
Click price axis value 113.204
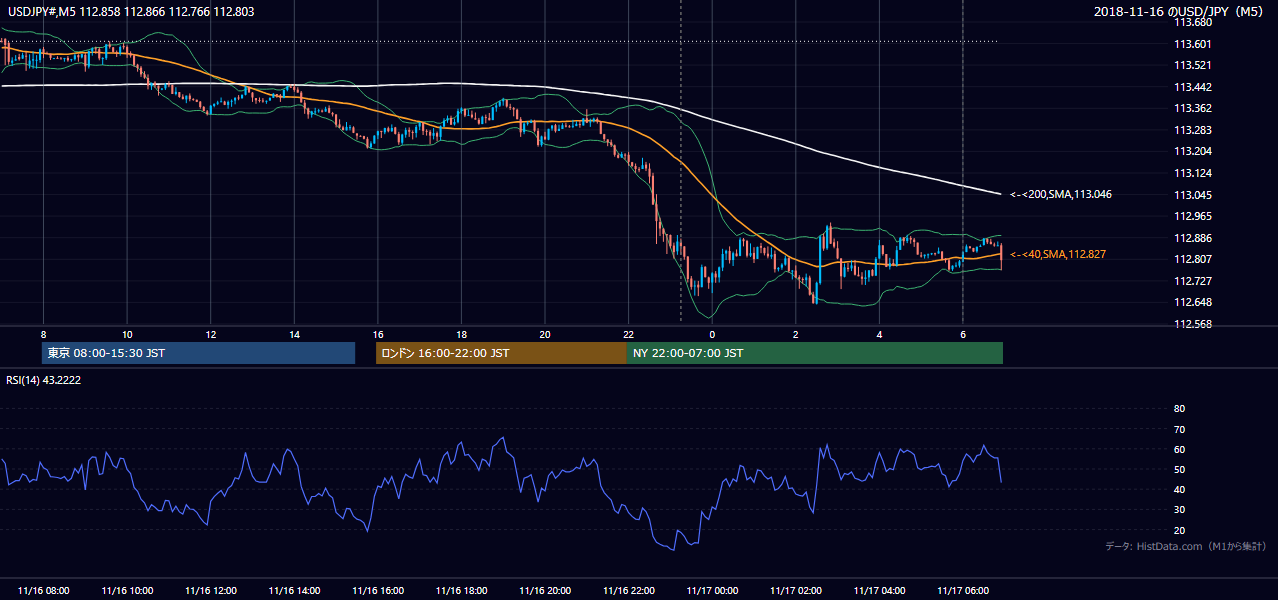coord(1192,151)
